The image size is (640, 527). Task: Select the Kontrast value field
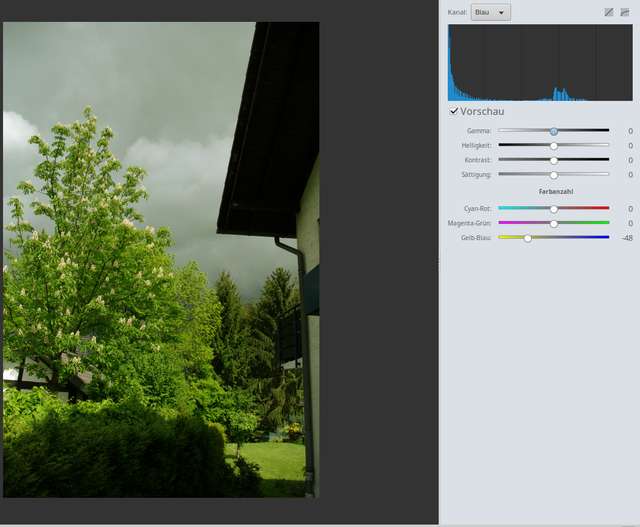[627, 160]
